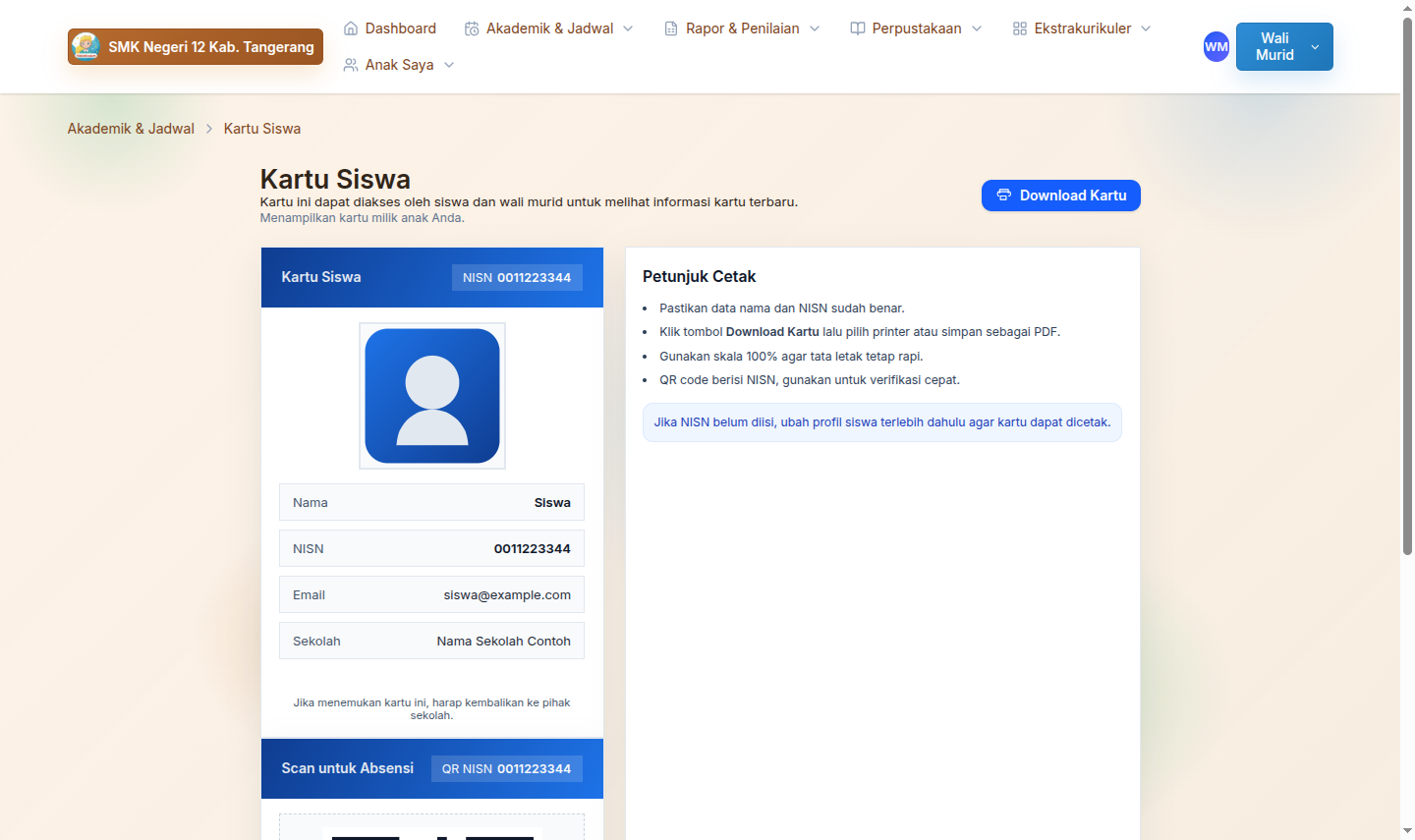The height and width of the screenshot is (840, 1415).
Task: Click the vertical page scrollbar
Action: (1407, 295)
